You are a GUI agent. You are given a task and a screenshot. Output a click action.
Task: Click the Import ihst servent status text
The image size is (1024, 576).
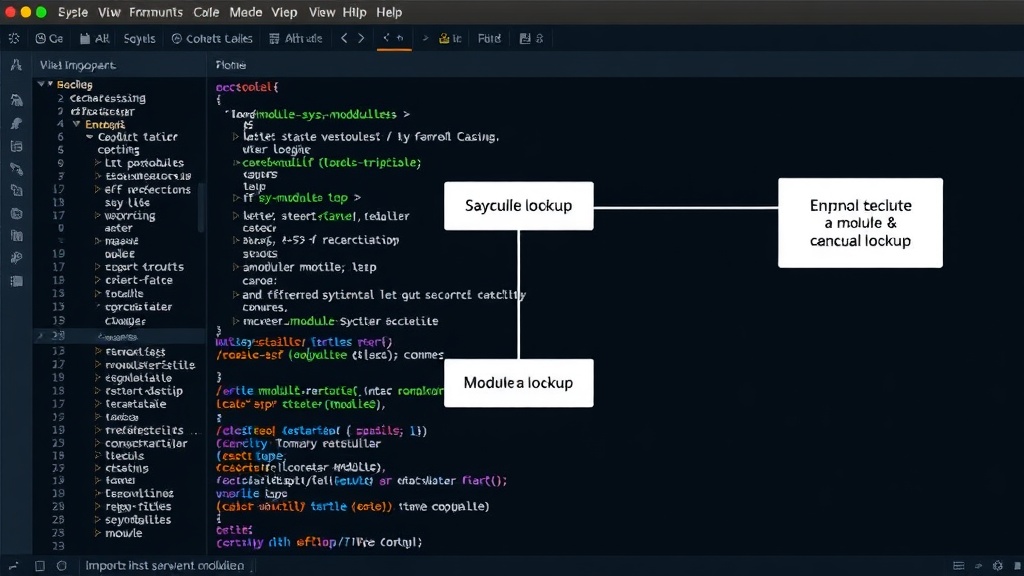pos(165,566)
